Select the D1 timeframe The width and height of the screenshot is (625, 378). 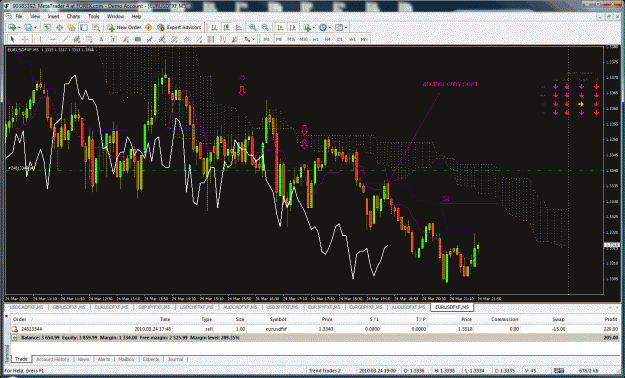340,39
